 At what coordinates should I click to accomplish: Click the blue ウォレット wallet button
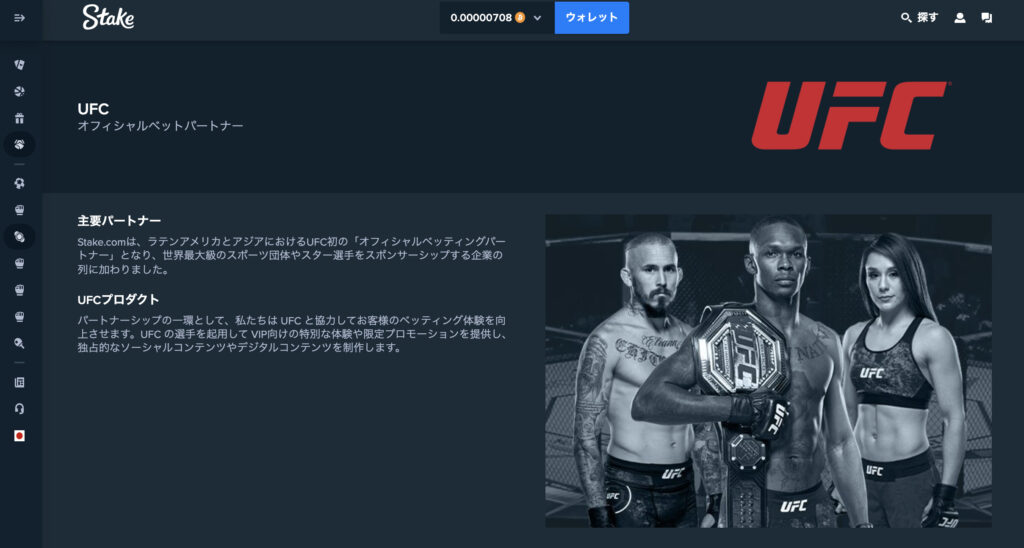tap(592, 18)
